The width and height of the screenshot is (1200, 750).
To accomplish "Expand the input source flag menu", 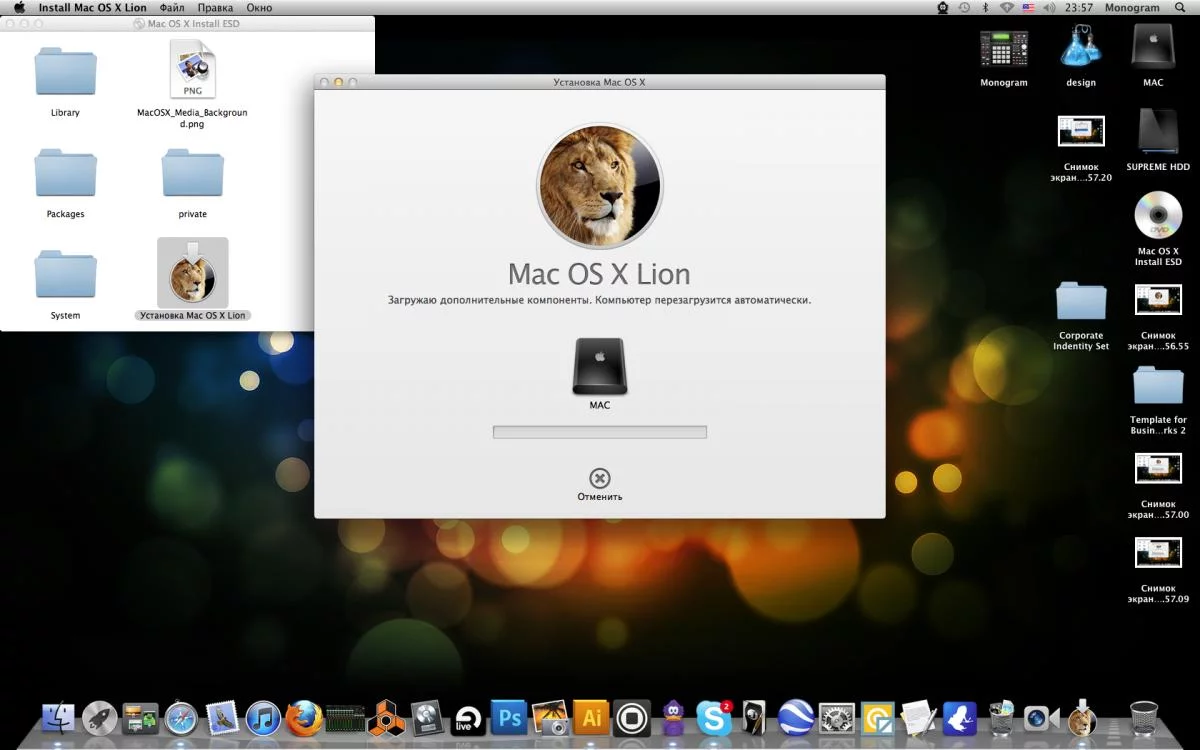I will click(1029, 8).
